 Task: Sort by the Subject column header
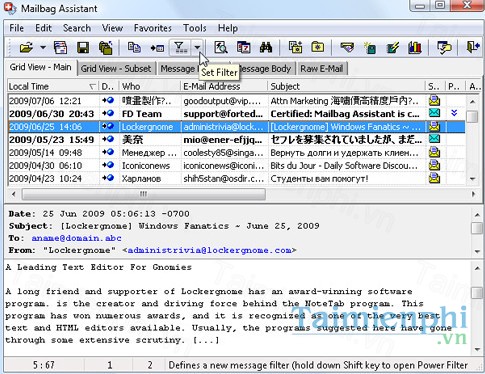pyautogui.click(x=346, y=86)
